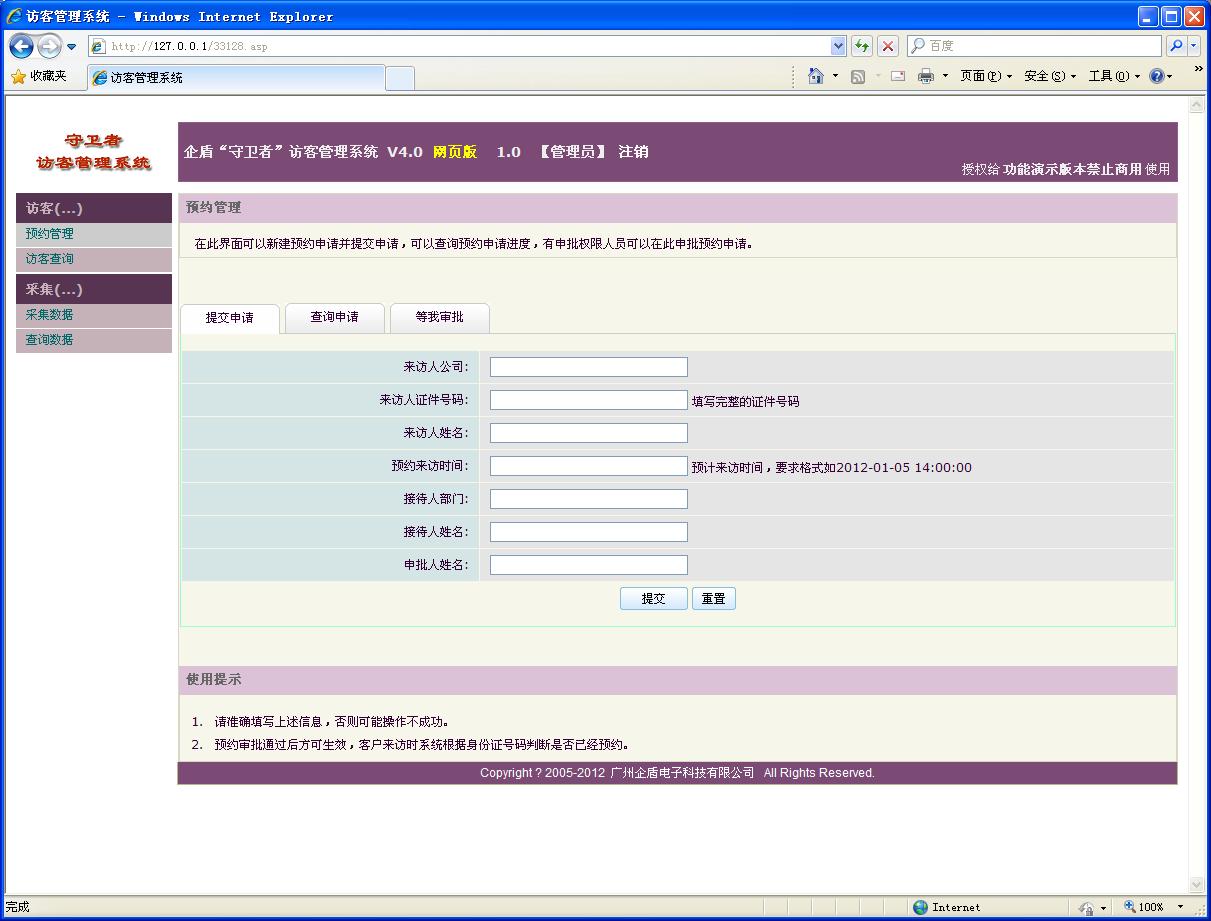The width and height of the screenshot is (1211, 921).
Task: Click the 来访人姓名 input field
Action: [x=589, y=433]
